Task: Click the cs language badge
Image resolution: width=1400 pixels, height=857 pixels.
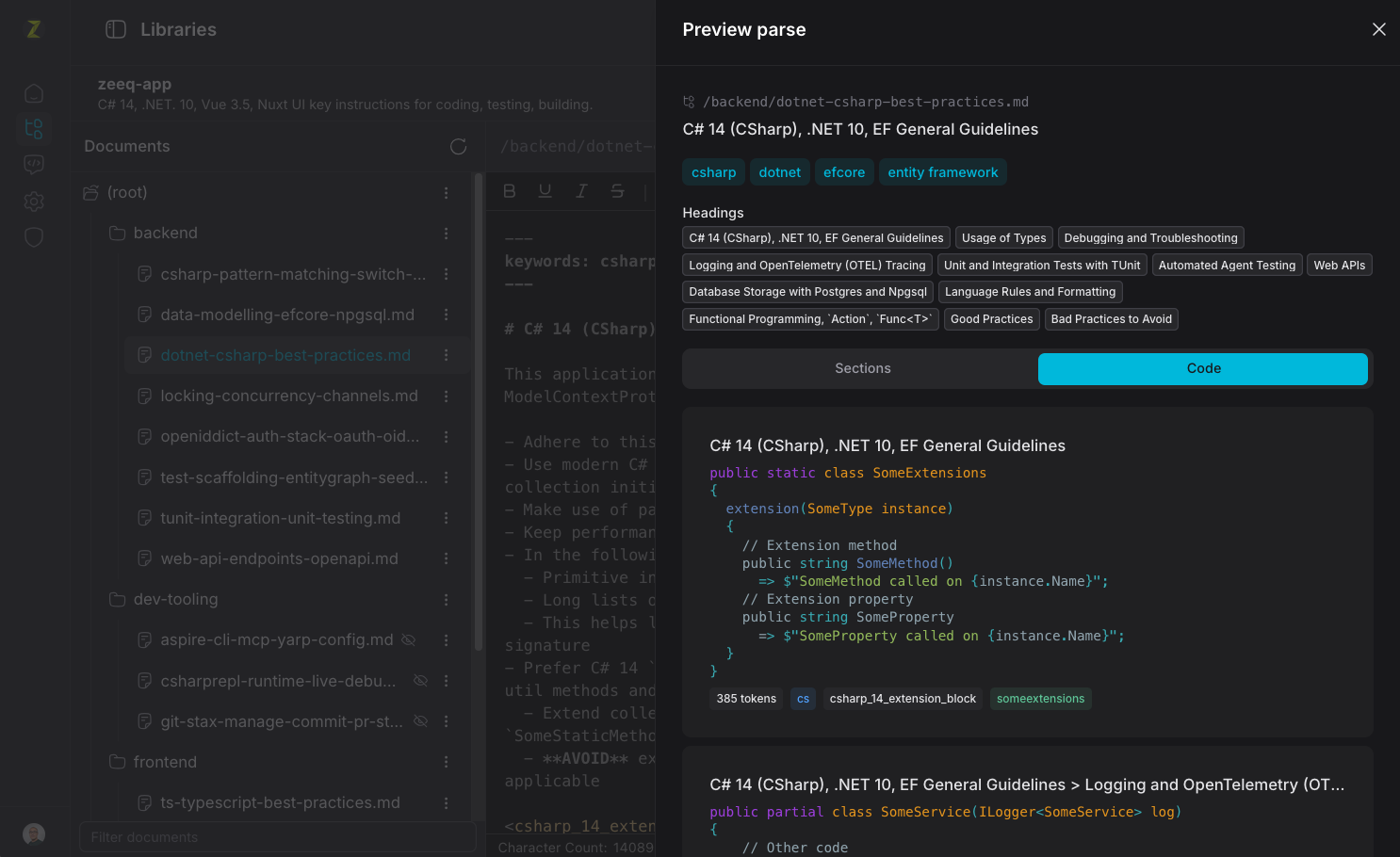Action: tap(803, 699)
